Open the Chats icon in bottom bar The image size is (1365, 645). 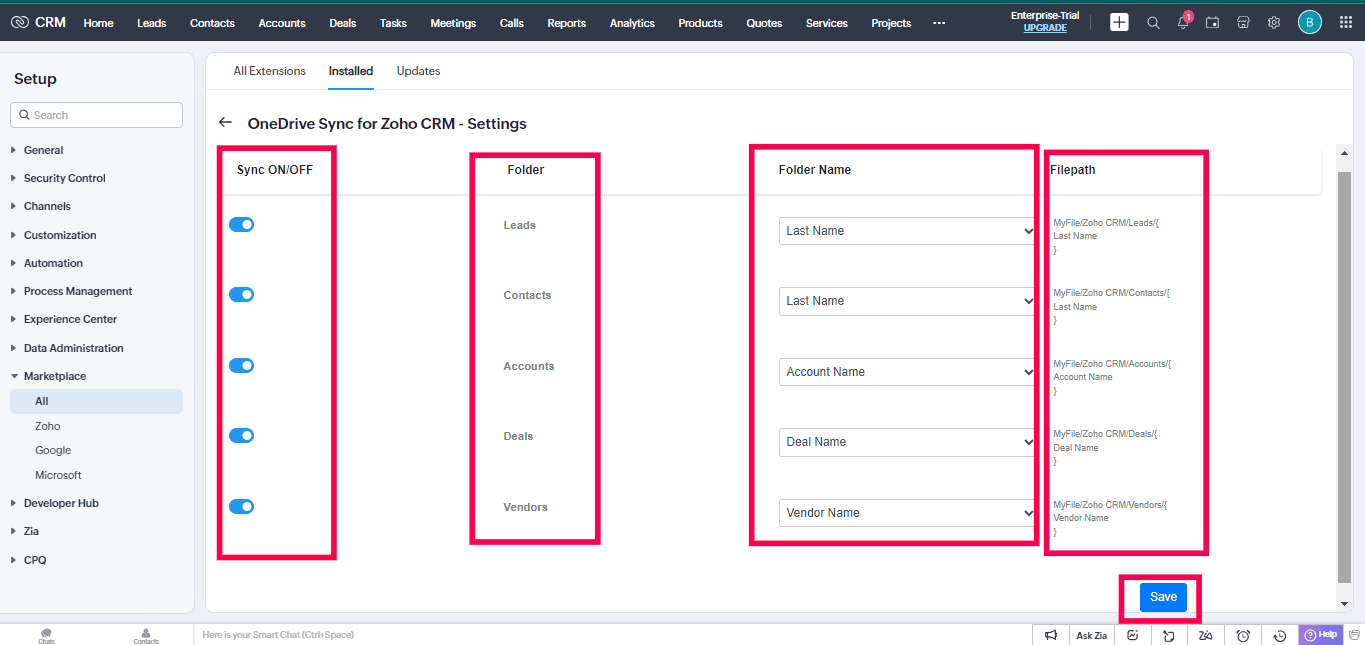pos(47,635)
